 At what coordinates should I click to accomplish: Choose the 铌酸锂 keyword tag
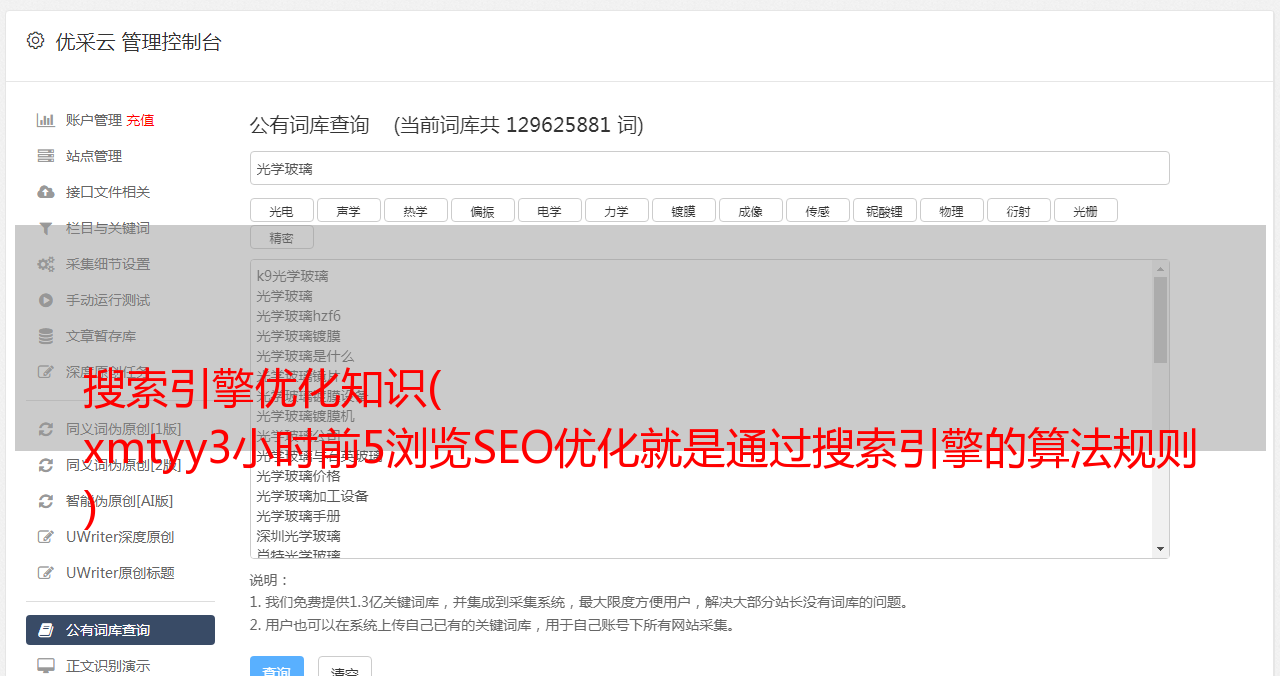tap(885, 210)
